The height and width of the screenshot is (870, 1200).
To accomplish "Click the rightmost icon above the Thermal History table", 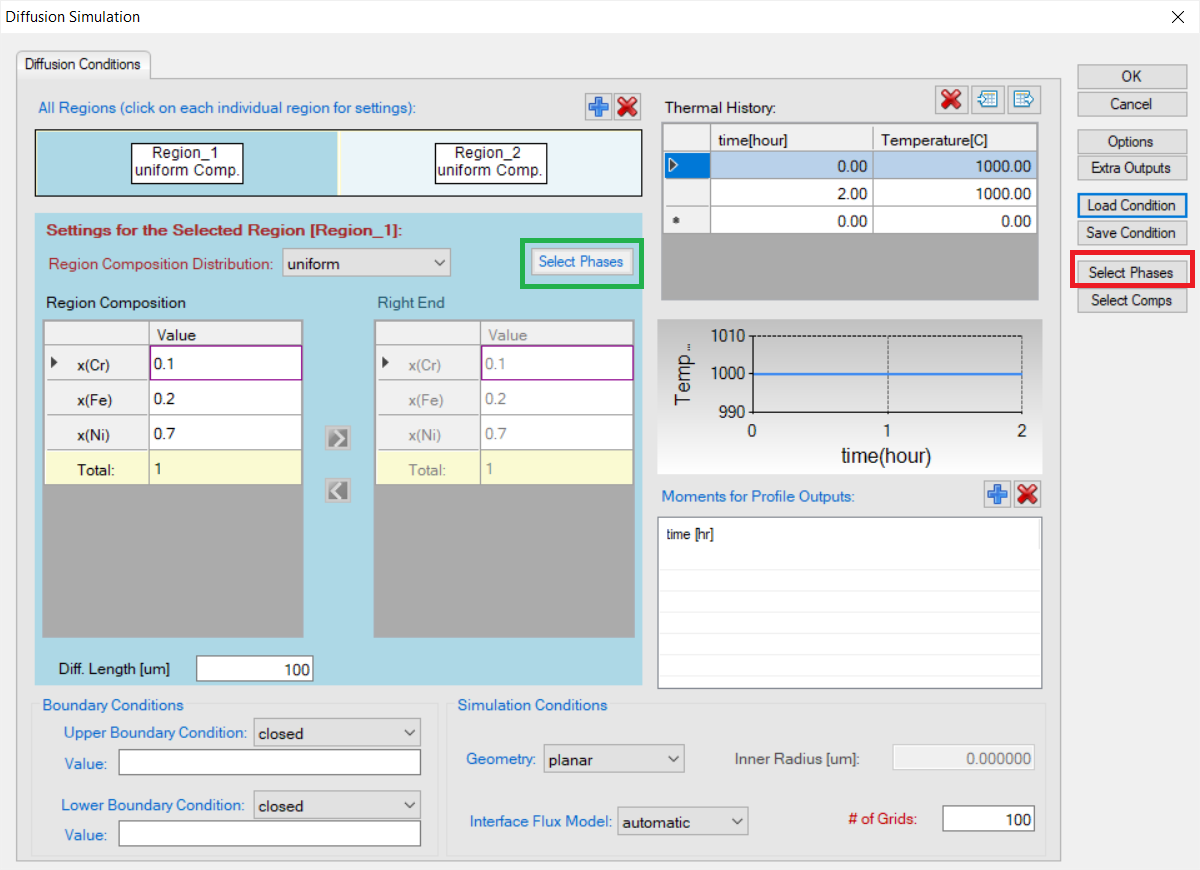I will (1024, 99).
